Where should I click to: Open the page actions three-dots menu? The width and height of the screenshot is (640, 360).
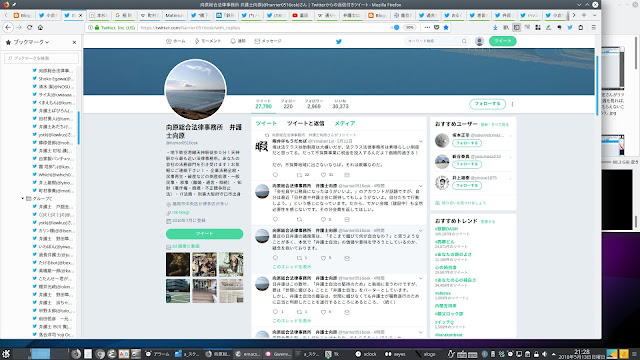pyautogui.click(x=427, y=27)
